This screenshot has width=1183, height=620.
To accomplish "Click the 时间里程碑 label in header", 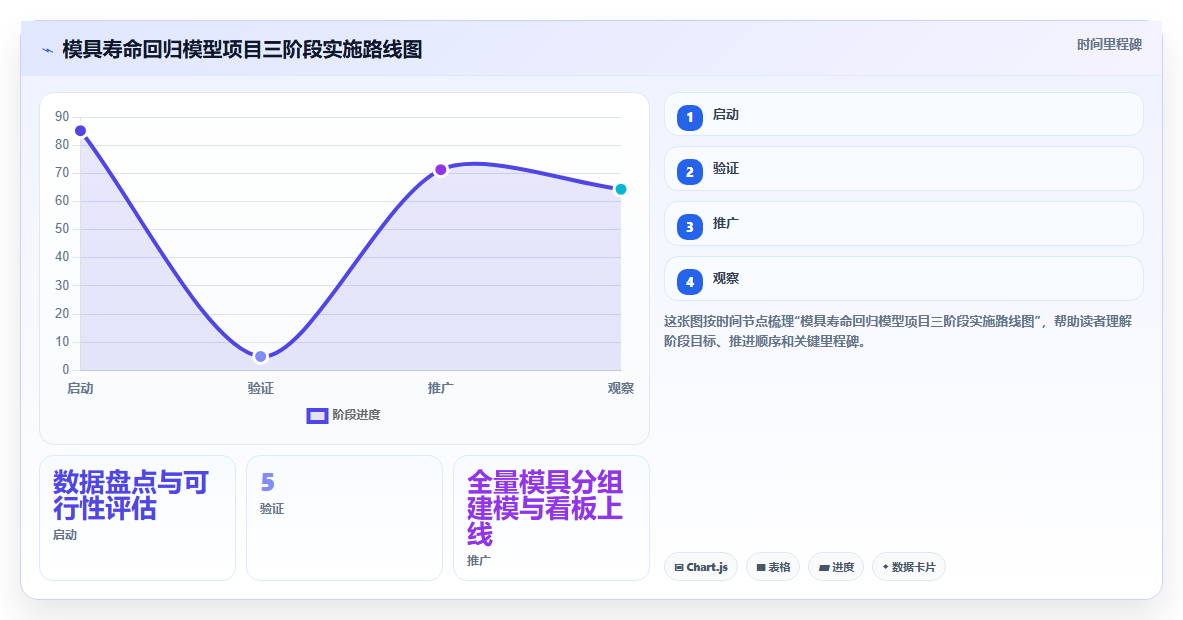I will [1109, 45].
